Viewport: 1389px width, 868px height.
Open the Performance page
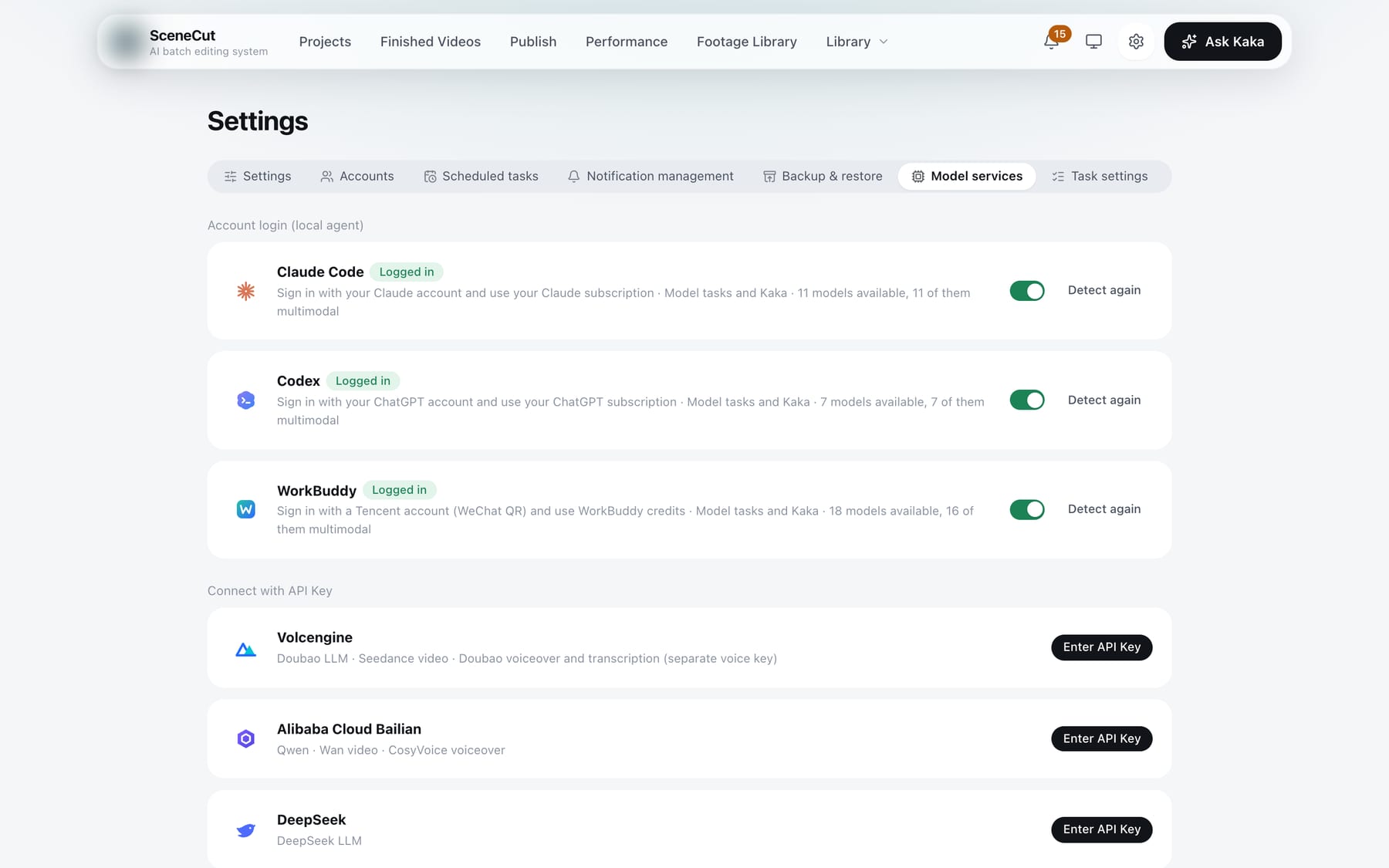(627, 42)
